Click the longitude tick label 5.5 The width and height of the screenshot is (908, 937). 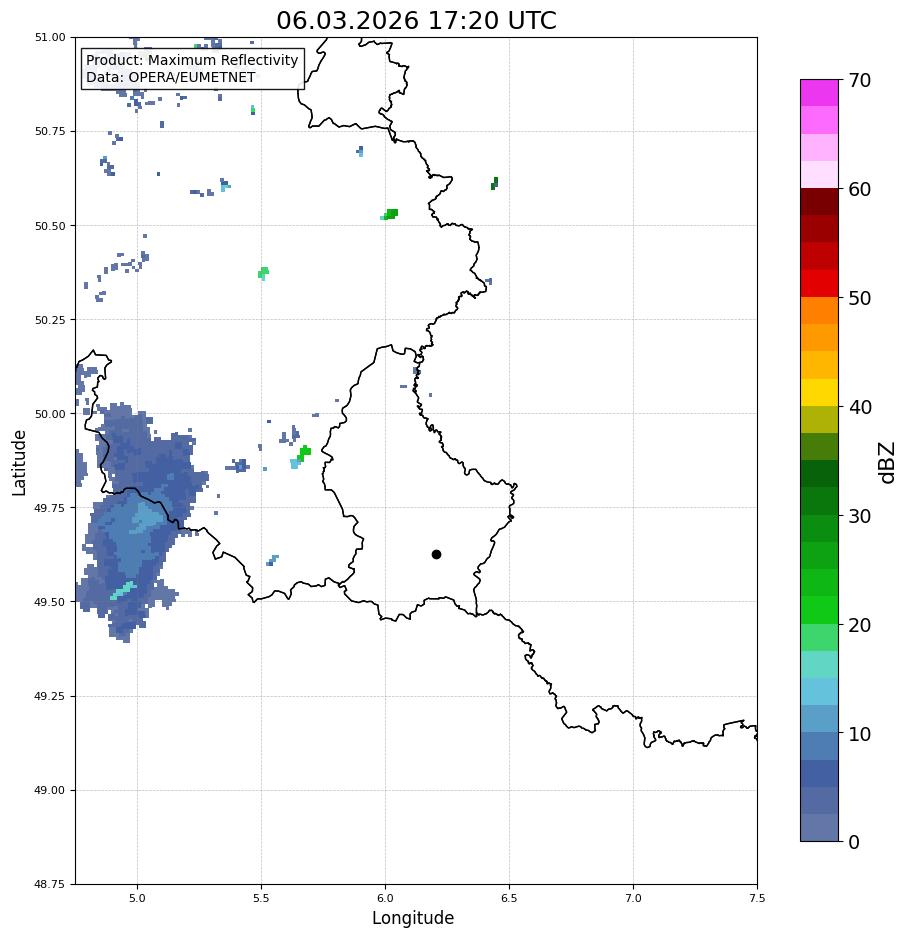pyautogui.click(x=261, y=898)
